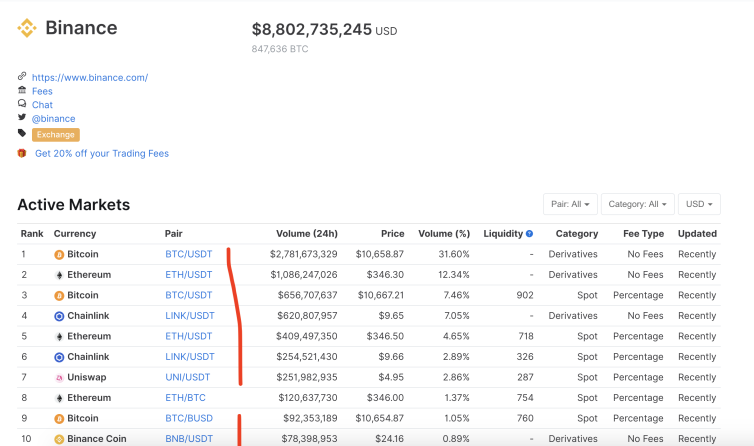Click the Chainlink icon in row 4
This screenshot has height=446, width=754.
(59, 316)
